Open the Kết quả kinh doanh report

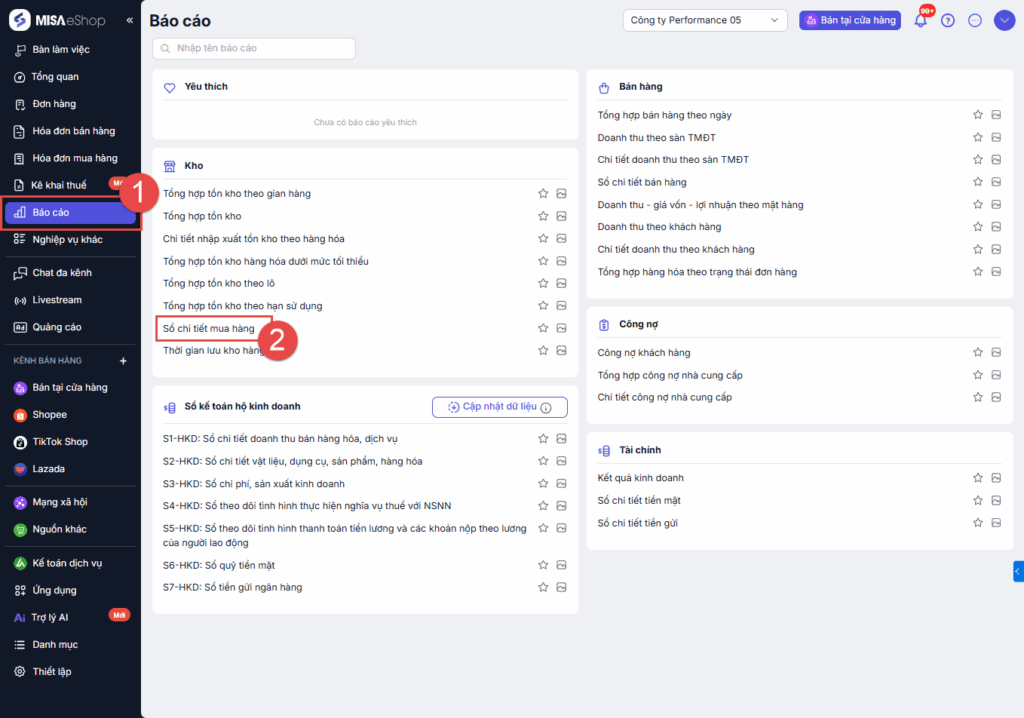pyautogui.click(x=640, y=478)
